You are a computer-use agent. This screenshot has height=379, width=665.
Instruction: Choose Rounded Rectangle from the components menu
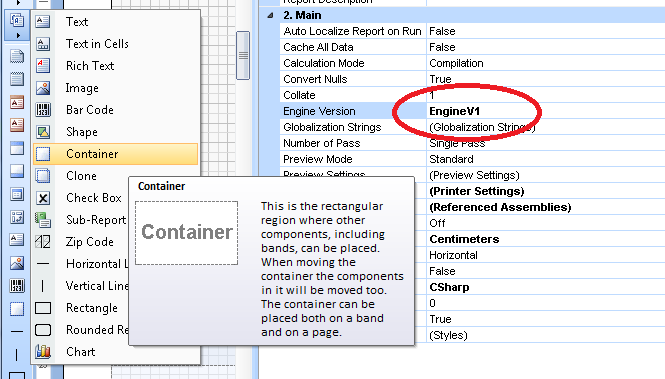(x=81, y=330)
